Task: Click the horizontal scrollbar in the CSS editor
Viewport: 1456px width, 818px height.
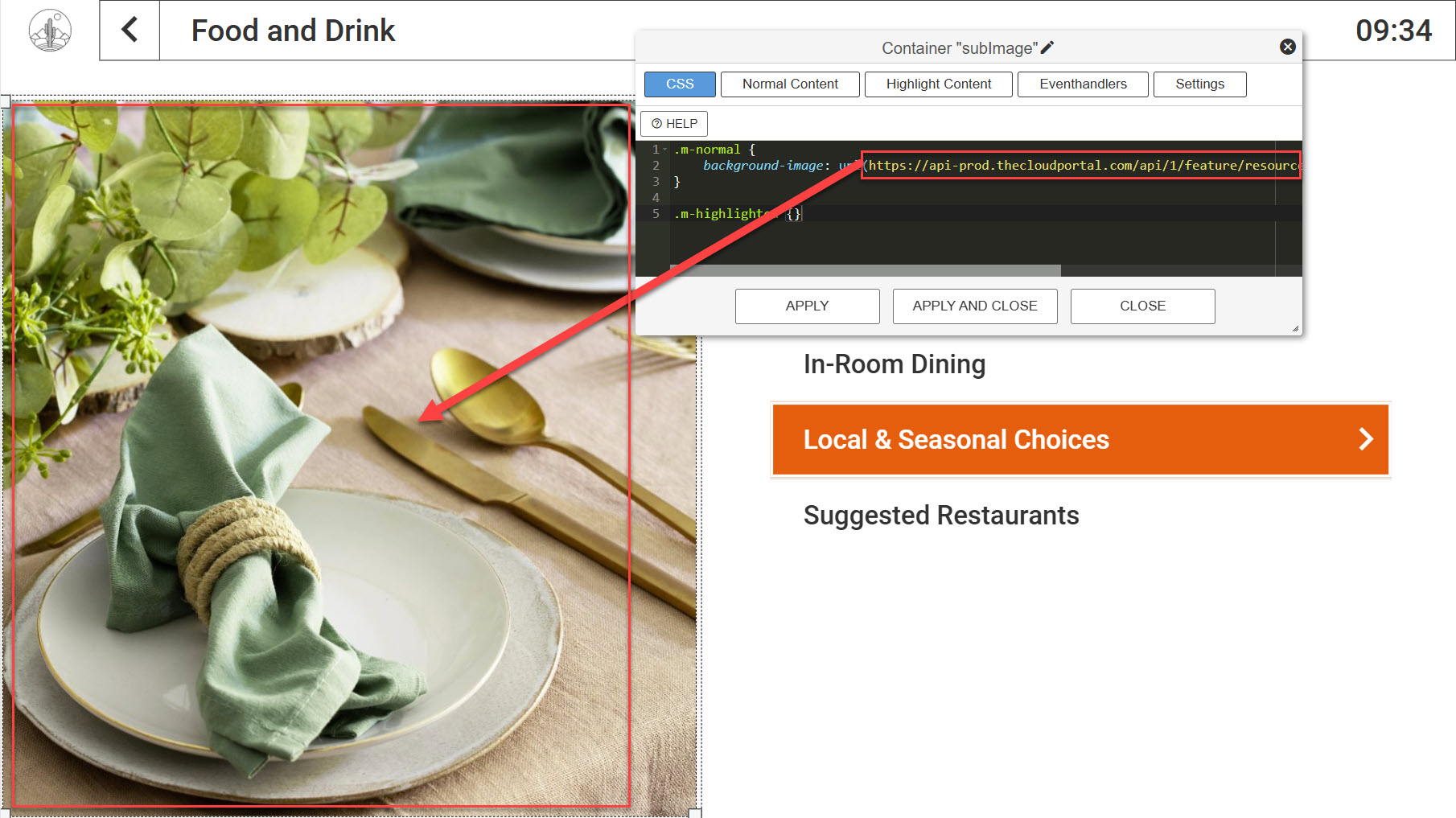Action: (x=865, y=270)
